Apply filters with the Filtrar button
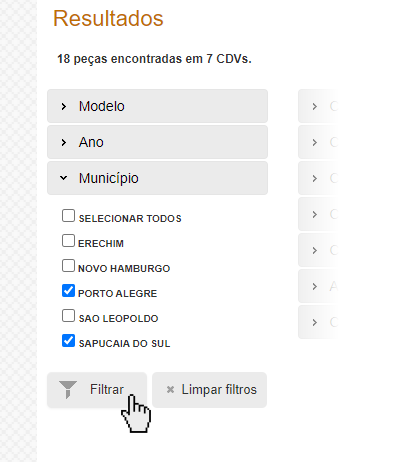This screenshot has height=462, width=403. point(97,390)
